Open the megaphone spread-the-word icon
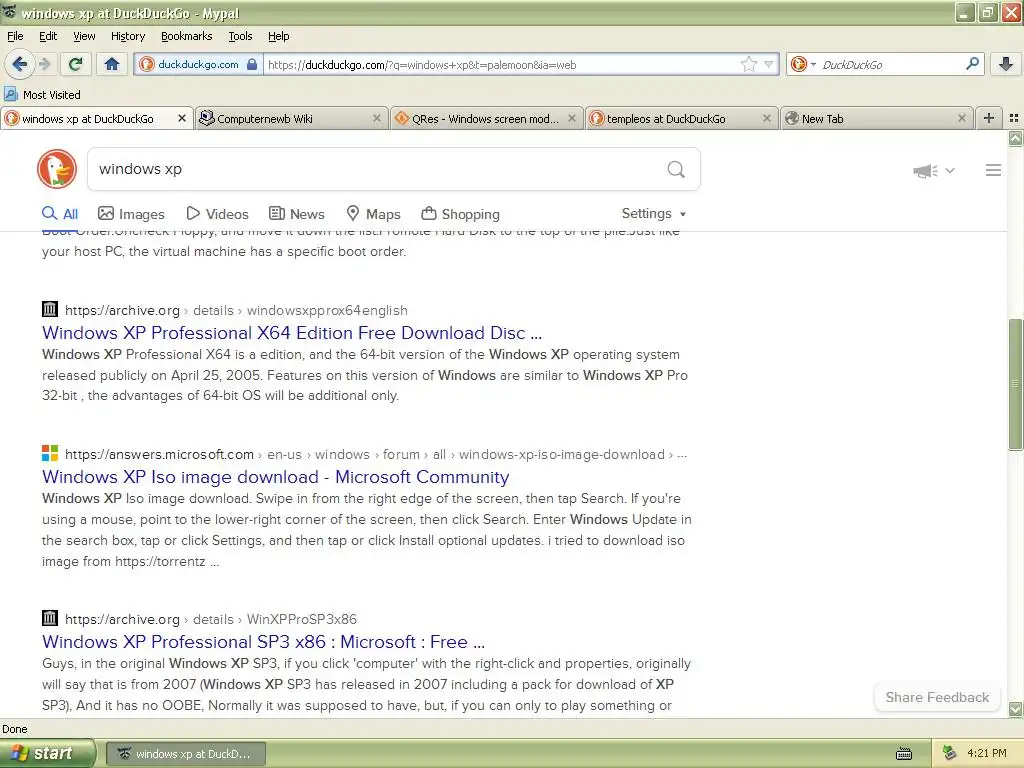Viewport: 1024px width, 768px height. 925,170
